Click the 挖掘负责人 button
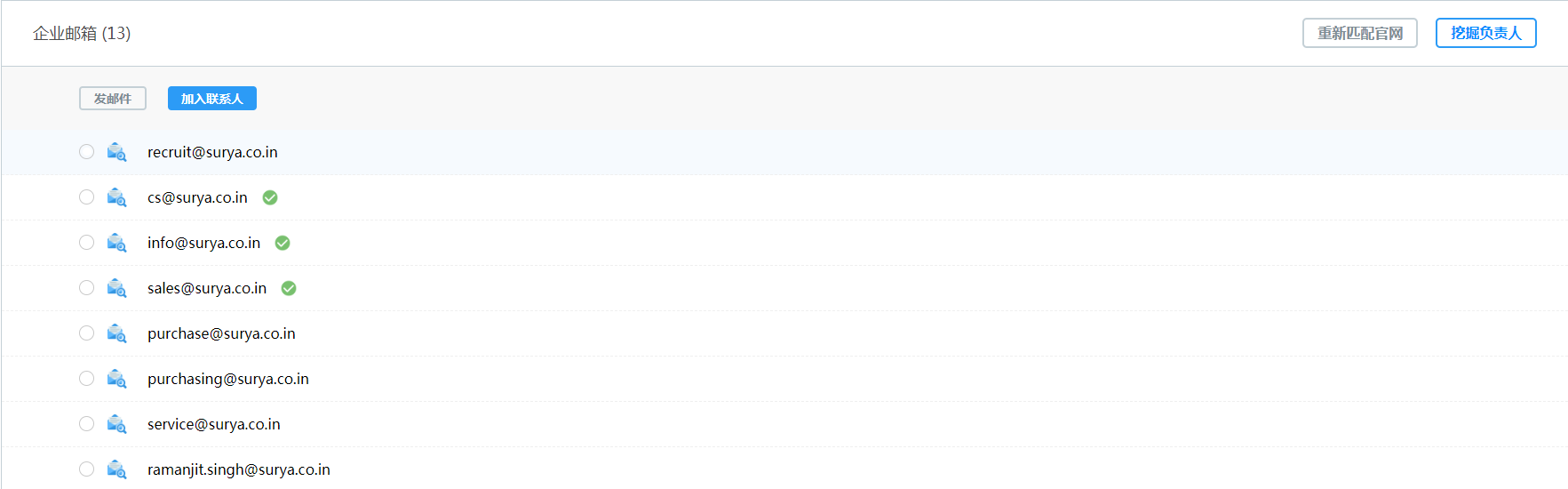The width and height of the screenshot is (1568, 489). (x=1486, y=33)
